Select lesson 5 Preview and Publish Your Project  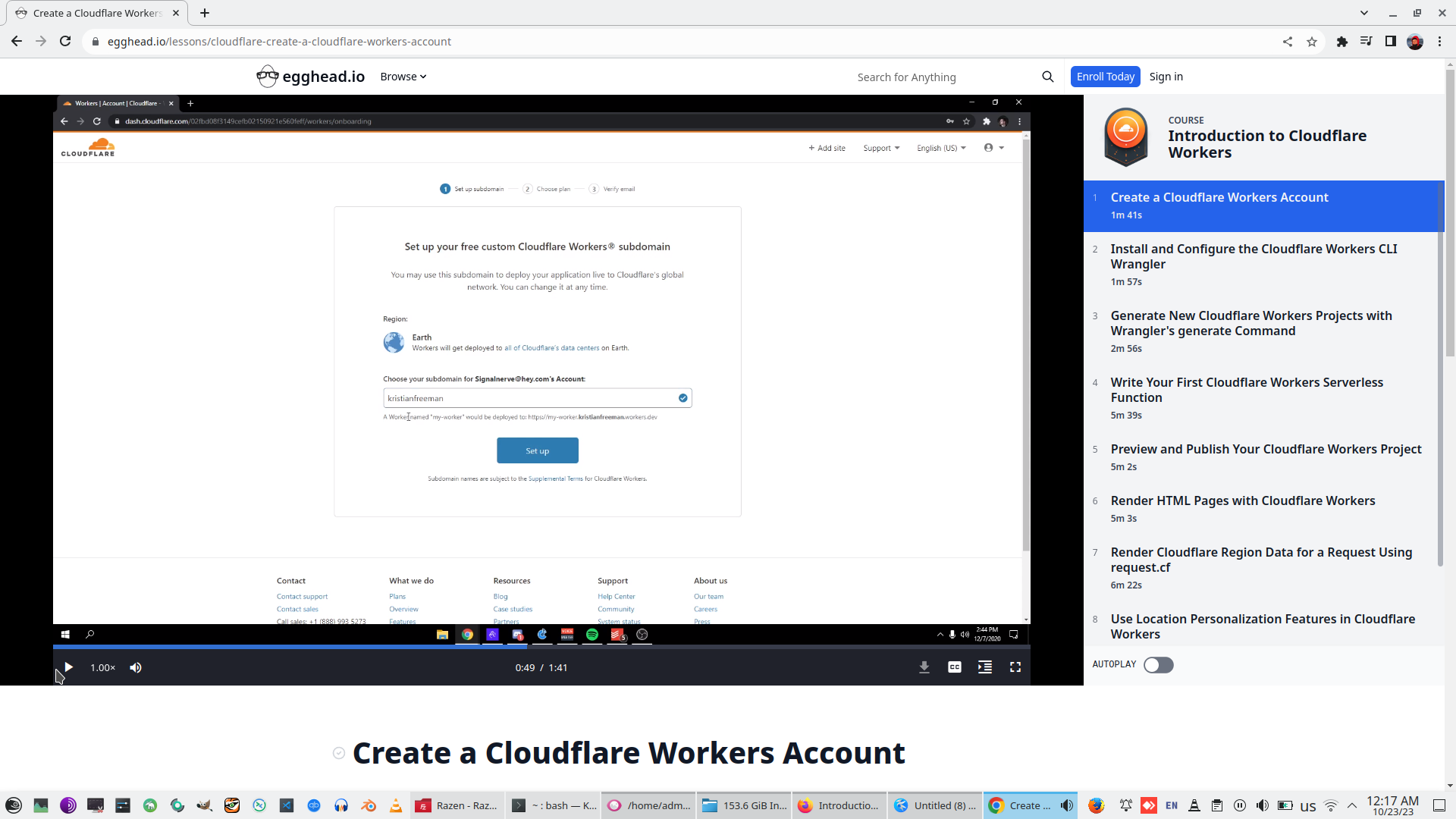(x=1266, y=449)
